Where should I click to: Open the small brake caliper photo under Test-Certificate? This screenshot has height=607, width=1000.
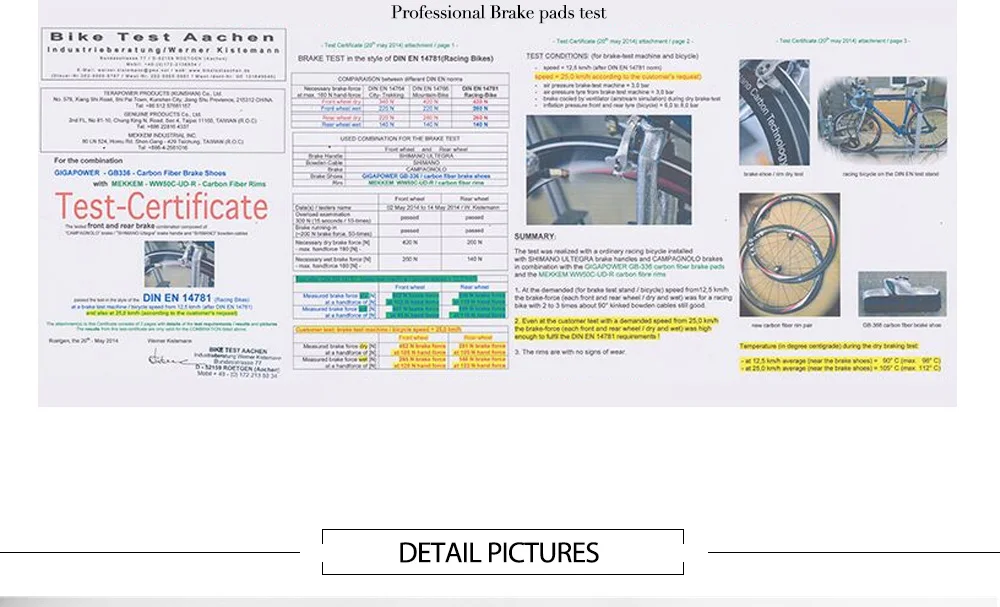click(179, 264)
